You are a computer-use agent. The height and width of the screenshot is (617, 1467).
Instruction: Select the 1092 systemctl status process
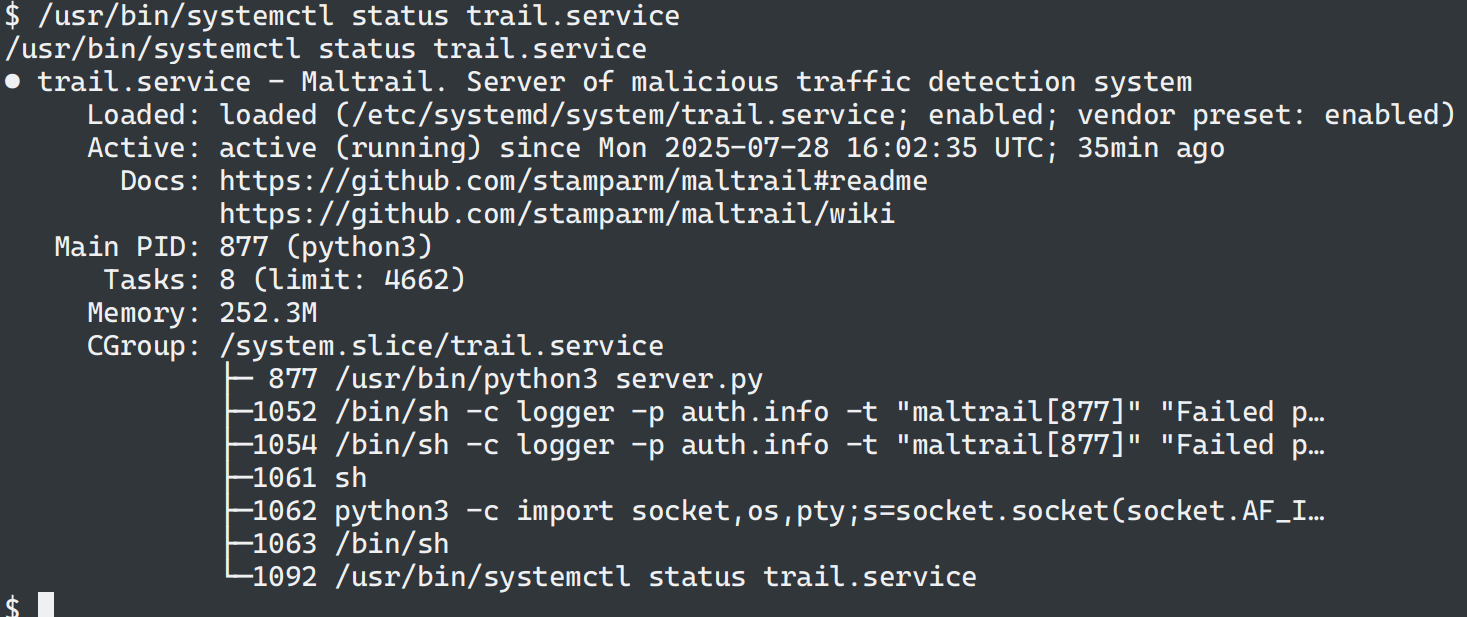click(614, 577)
